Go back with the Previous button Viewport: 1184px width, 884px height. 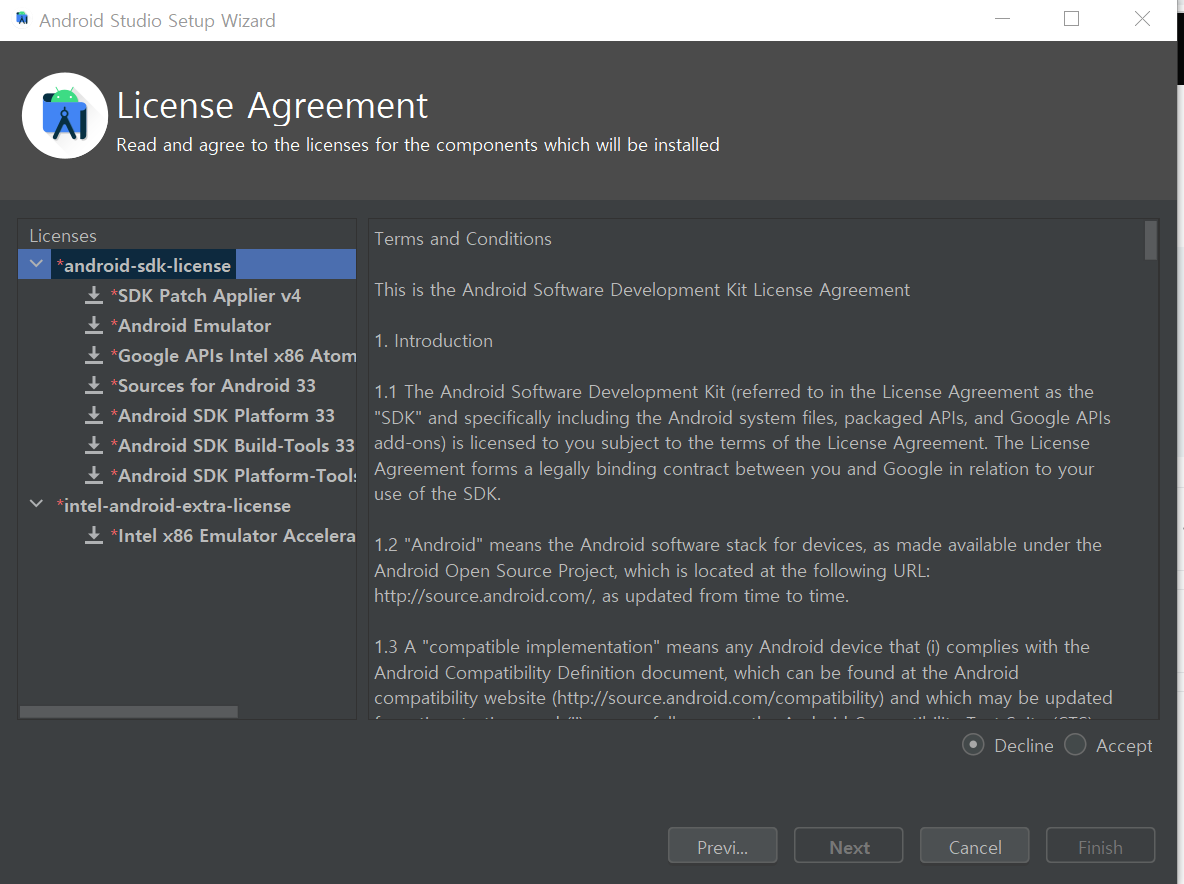723,845
